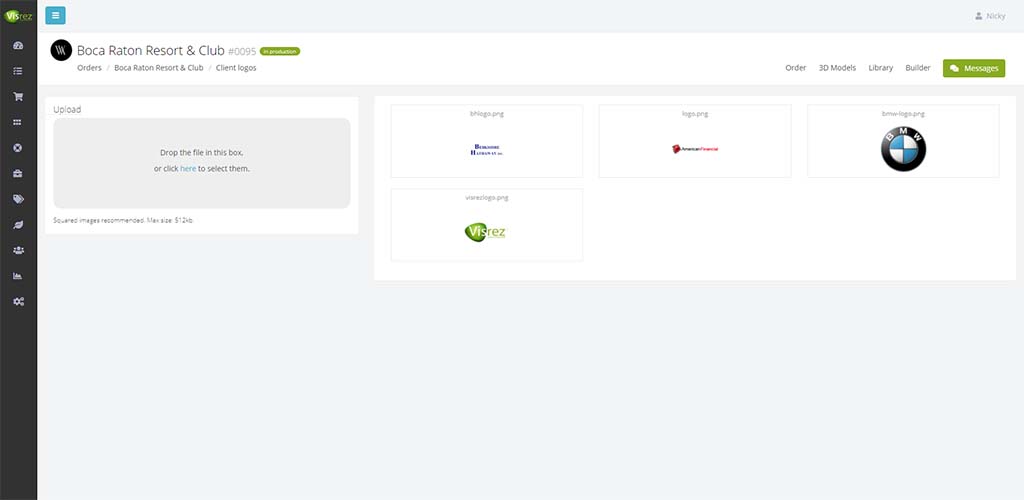The height and width of the screenshot is (500, 1024).
Task: Click the order number #0095
Action: [x=242, y=51]
